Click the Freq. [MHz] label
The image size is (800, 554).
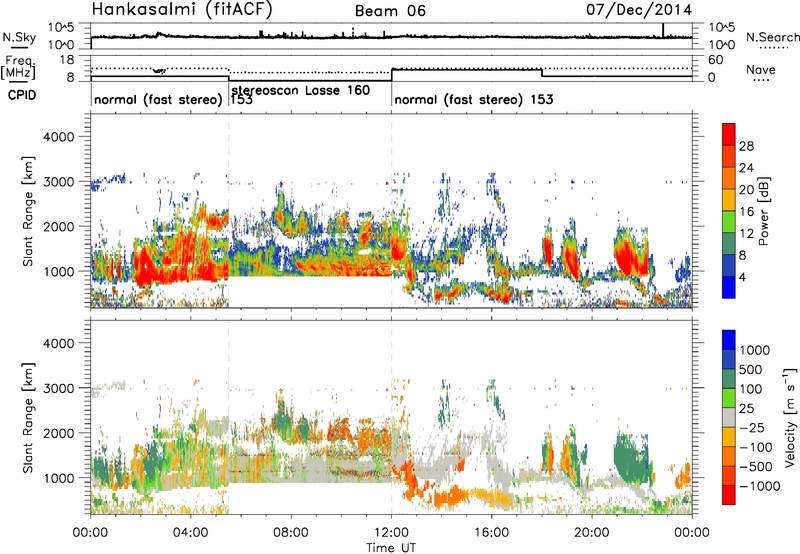(18, 67)
